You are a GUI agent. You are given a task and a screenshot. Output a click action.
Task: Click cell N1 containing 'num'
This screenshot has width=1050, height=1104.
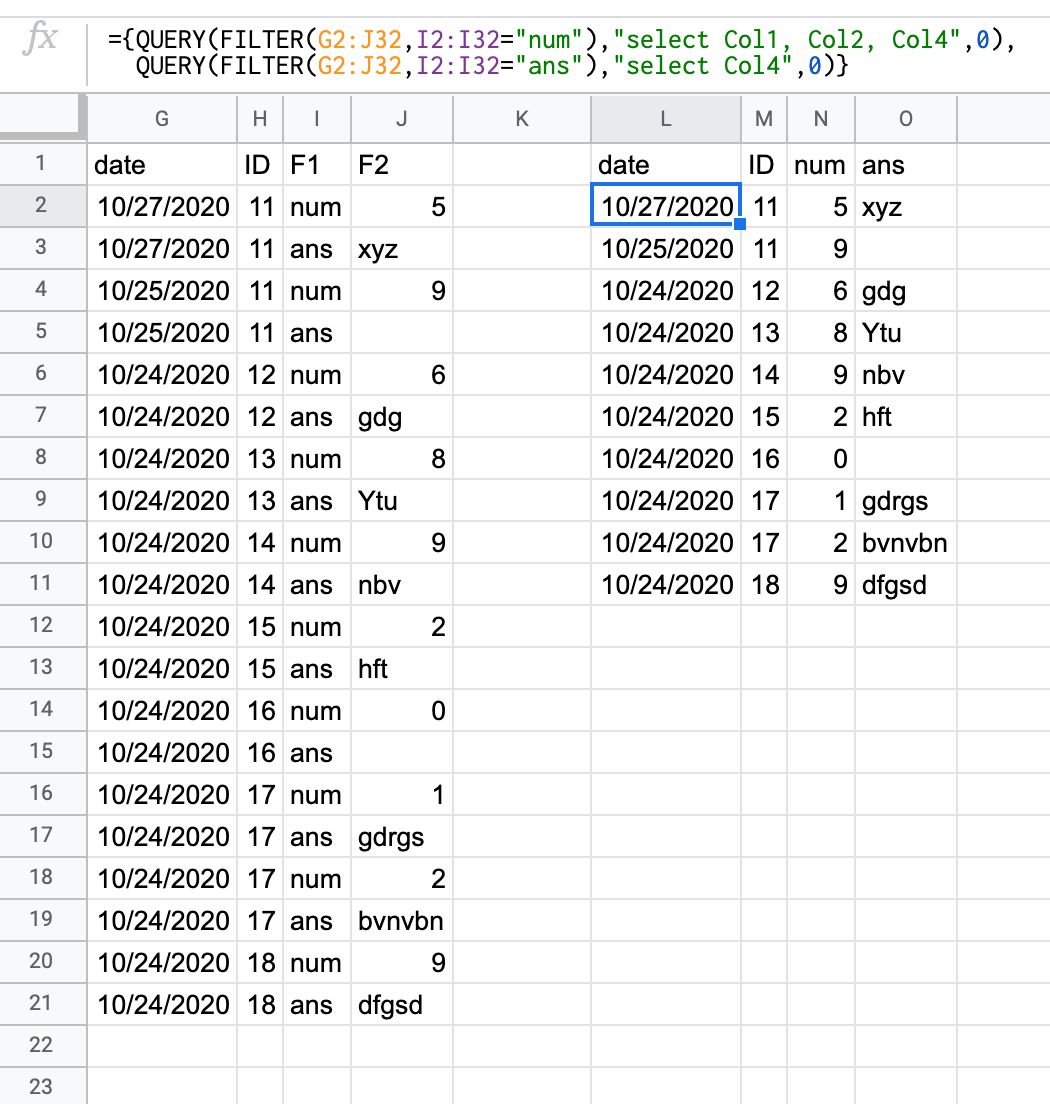coord(821,164)
